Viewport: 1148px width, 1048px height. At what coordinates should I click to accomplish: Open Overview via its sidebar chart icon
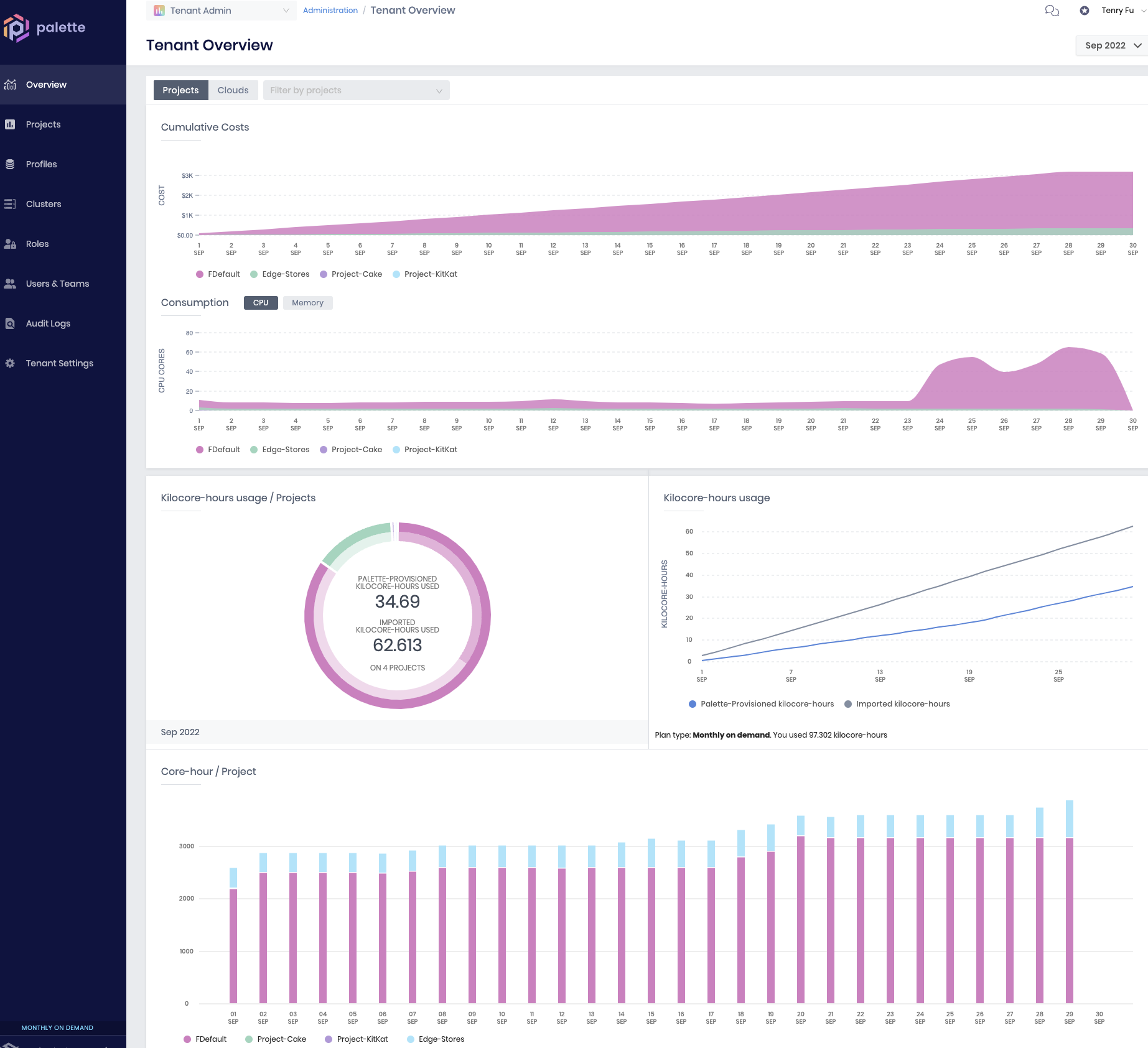pos(10,85)
